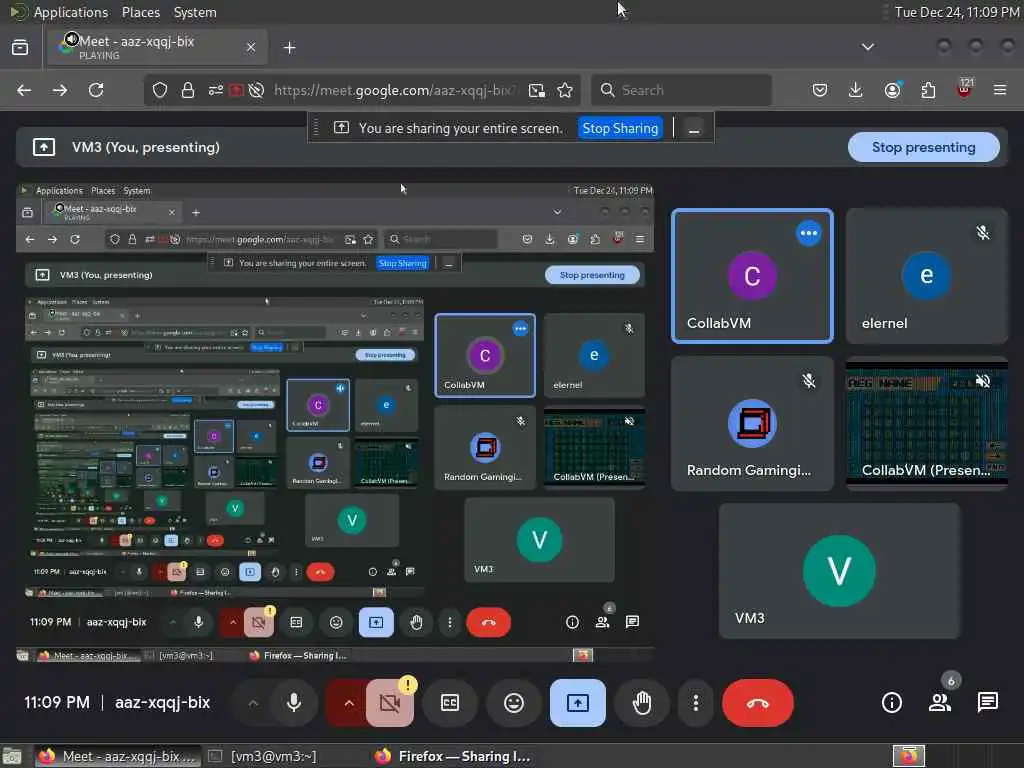The image size is (1024, 768).
Task: Go forward using the browser forward arrow
Action: [60, 90]
